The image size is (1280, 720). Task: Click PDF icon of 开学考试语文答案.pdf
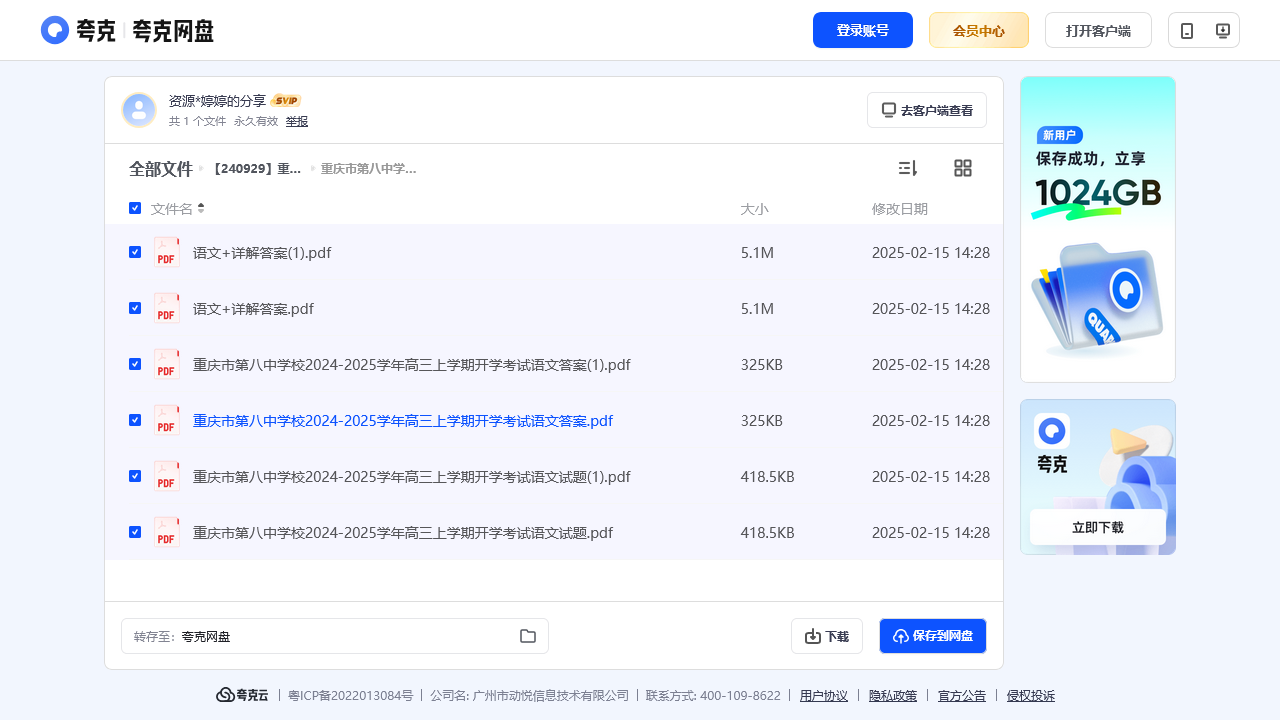167,420
